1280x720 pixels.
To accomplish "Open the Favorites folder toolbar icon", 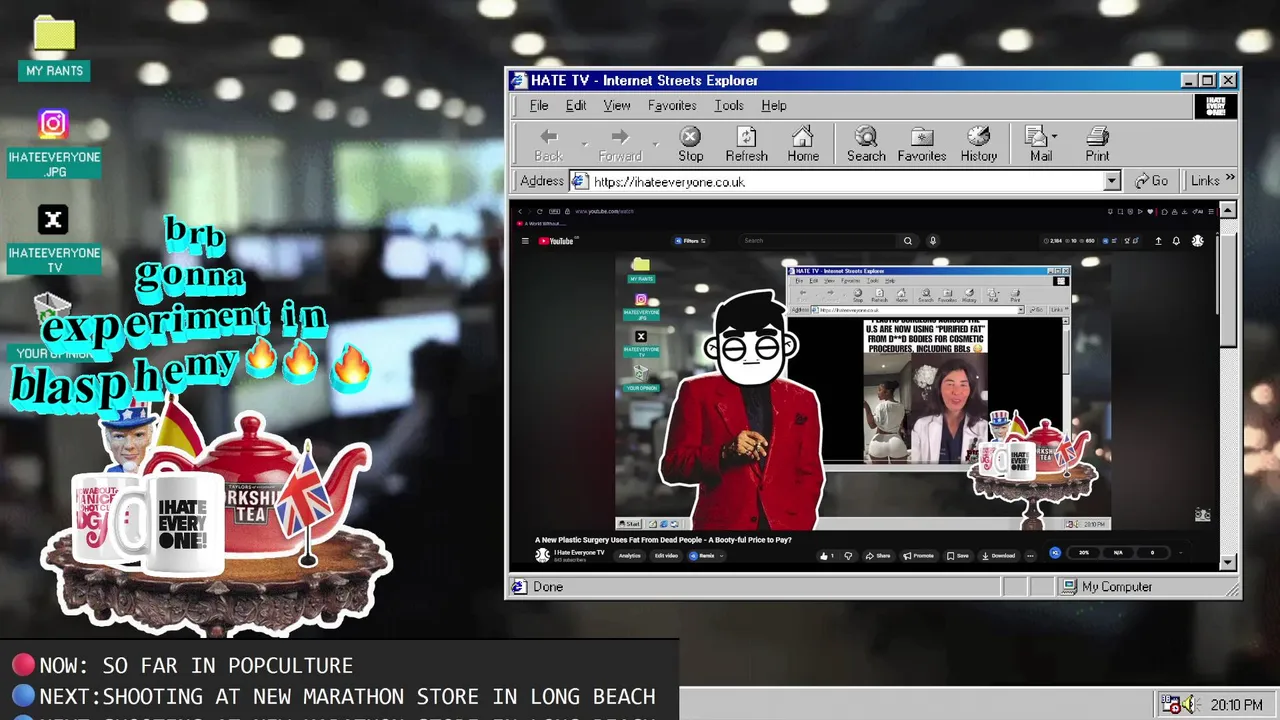I will [922, 136].
